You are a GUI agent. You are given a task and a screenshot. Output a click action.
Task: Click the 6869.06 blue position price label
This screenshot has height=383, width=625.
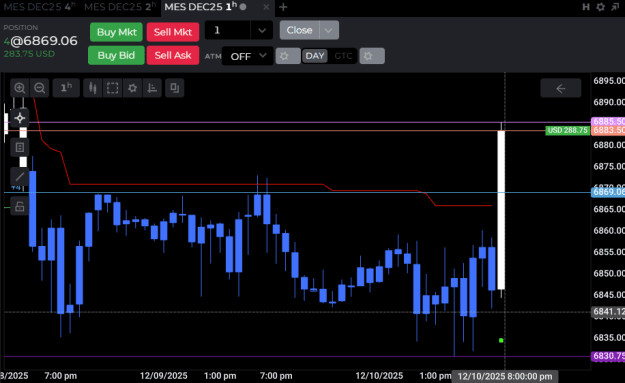tap(608, 192)
